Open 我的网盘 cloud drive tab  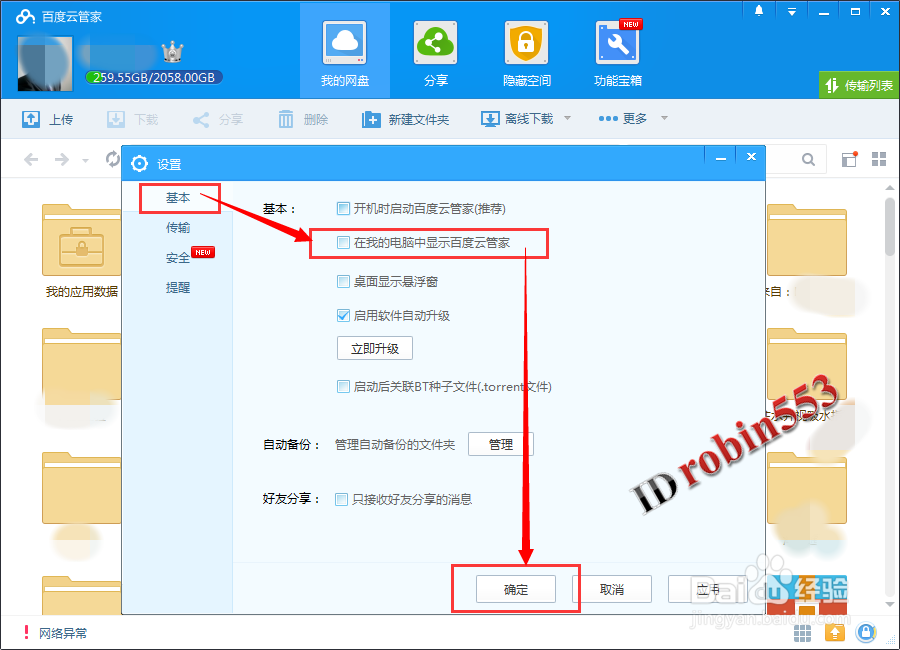click(344, 53)
